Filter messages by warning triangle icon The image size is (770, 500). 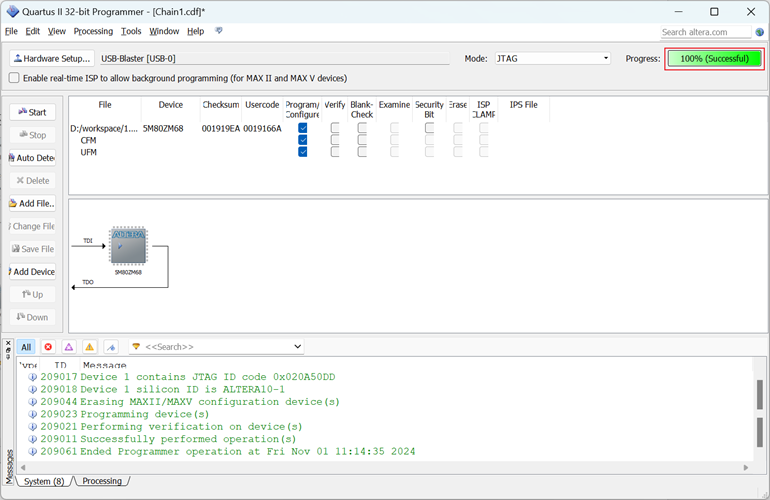pyautogui.click(x=89, y=347)
